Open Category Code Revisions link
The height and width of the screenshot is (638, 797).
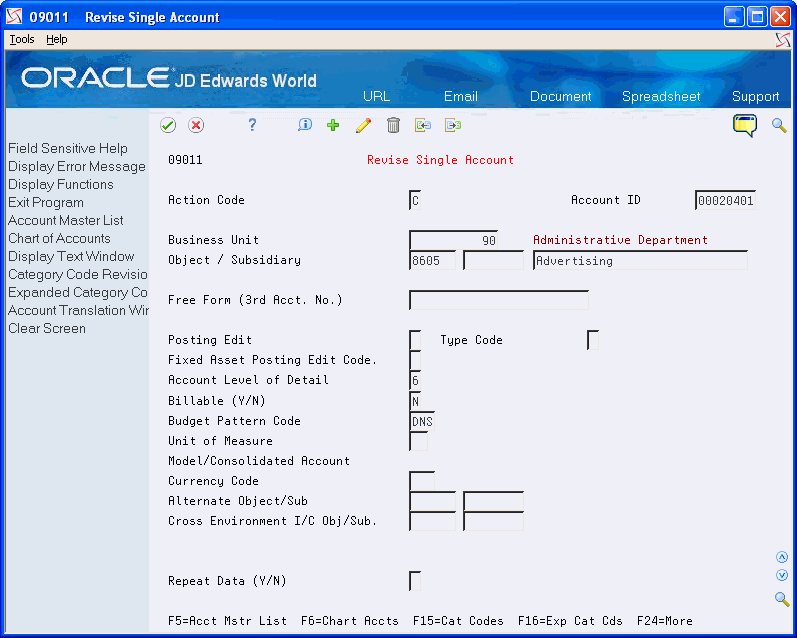click(x=78, y=275)
